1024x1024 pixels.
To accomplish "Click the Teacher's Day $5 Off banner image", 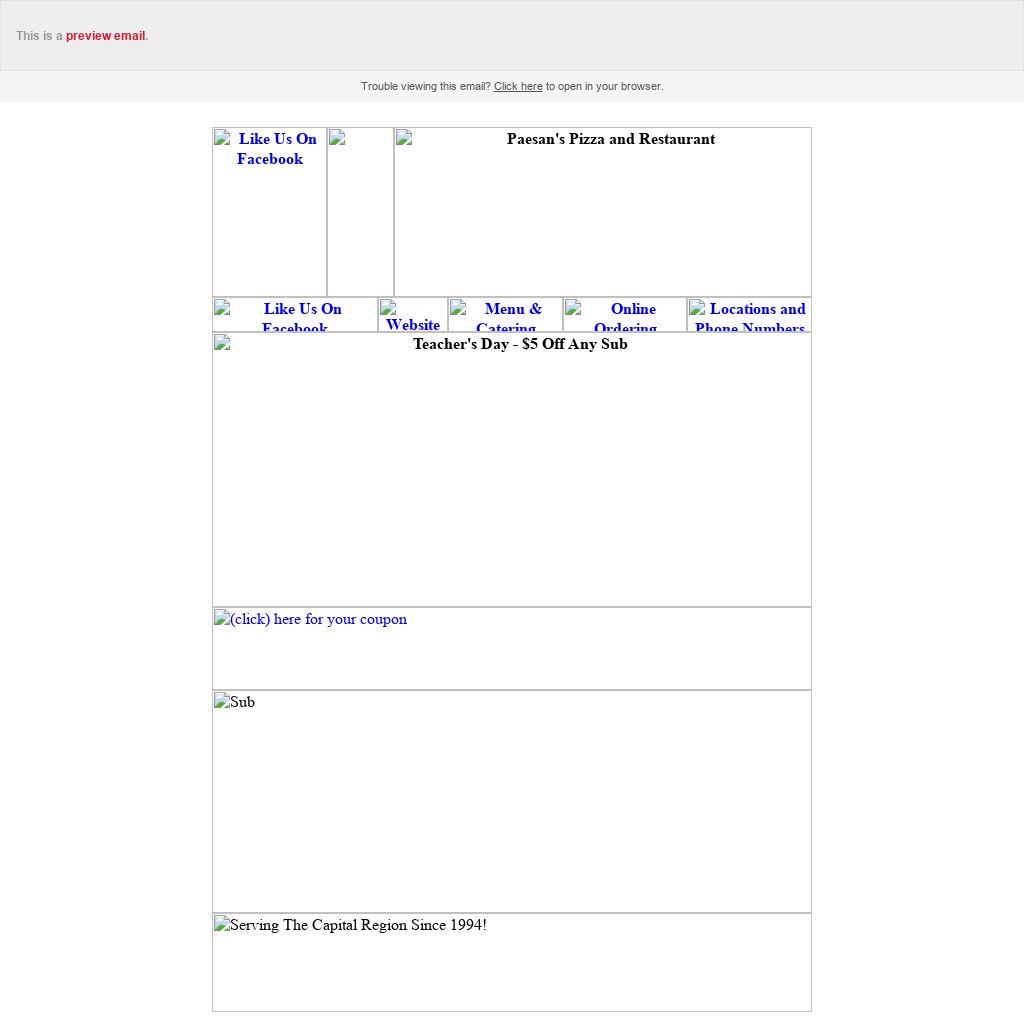I will pos(520,345).
